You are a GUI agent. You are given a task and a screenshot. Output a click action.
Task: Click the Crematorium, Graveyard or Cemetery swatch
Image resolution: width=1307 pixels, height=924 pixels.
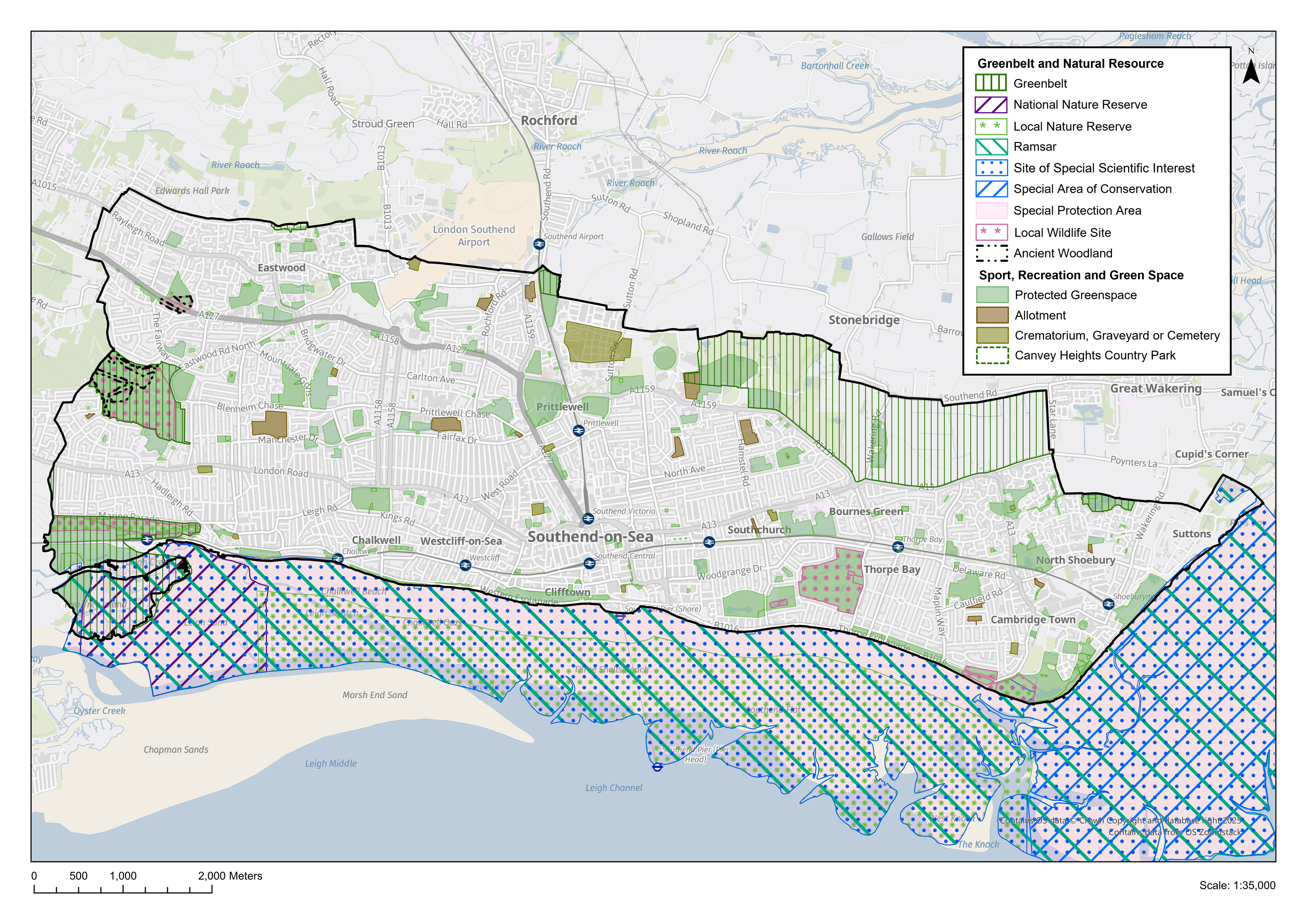pos(992,335)
